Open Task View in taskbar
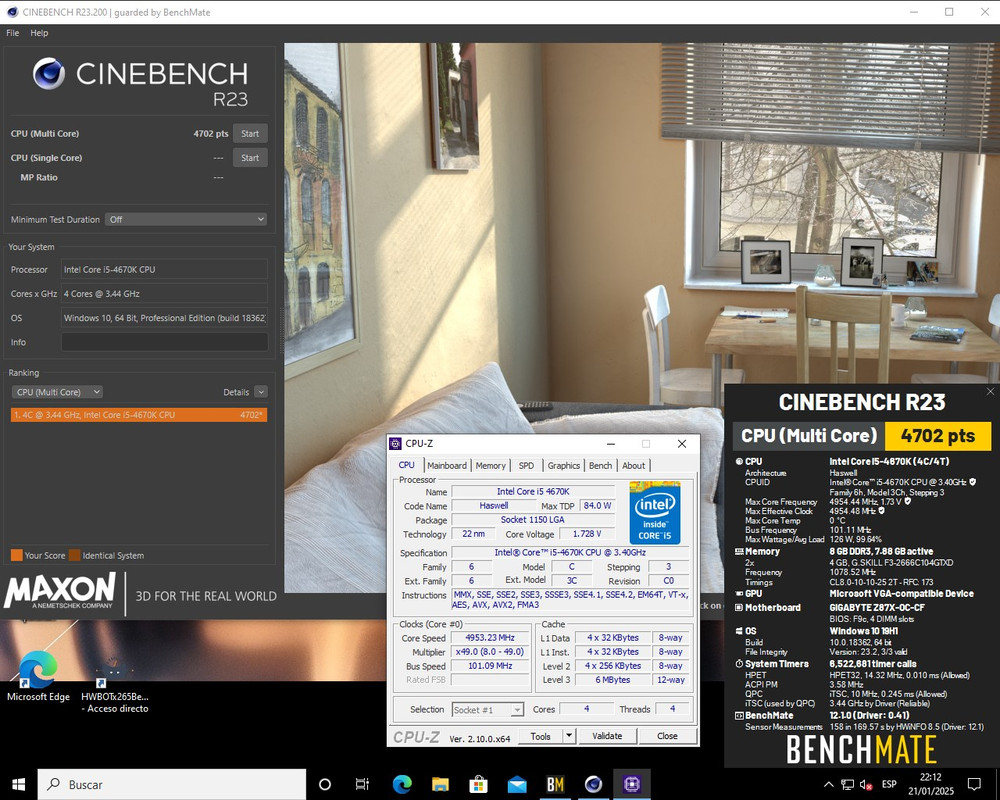1000x800 pixels. pyautogui.click(x=362, y=784)
